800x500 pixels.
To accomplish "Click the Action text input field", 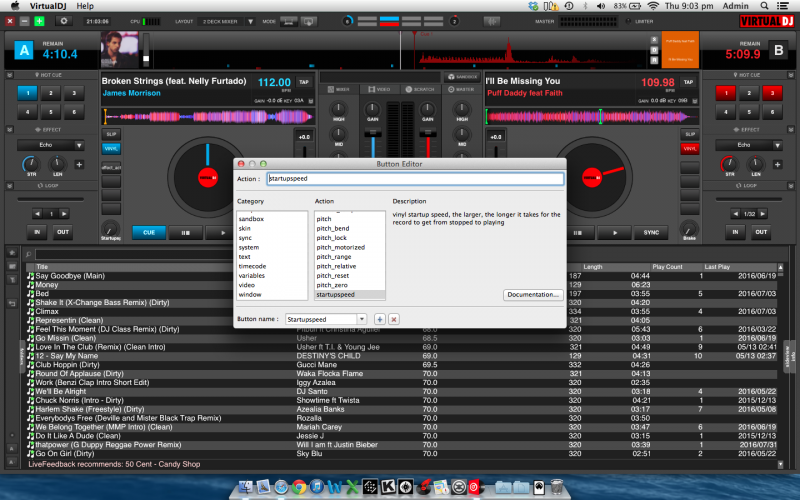I will tap(415, 179).
